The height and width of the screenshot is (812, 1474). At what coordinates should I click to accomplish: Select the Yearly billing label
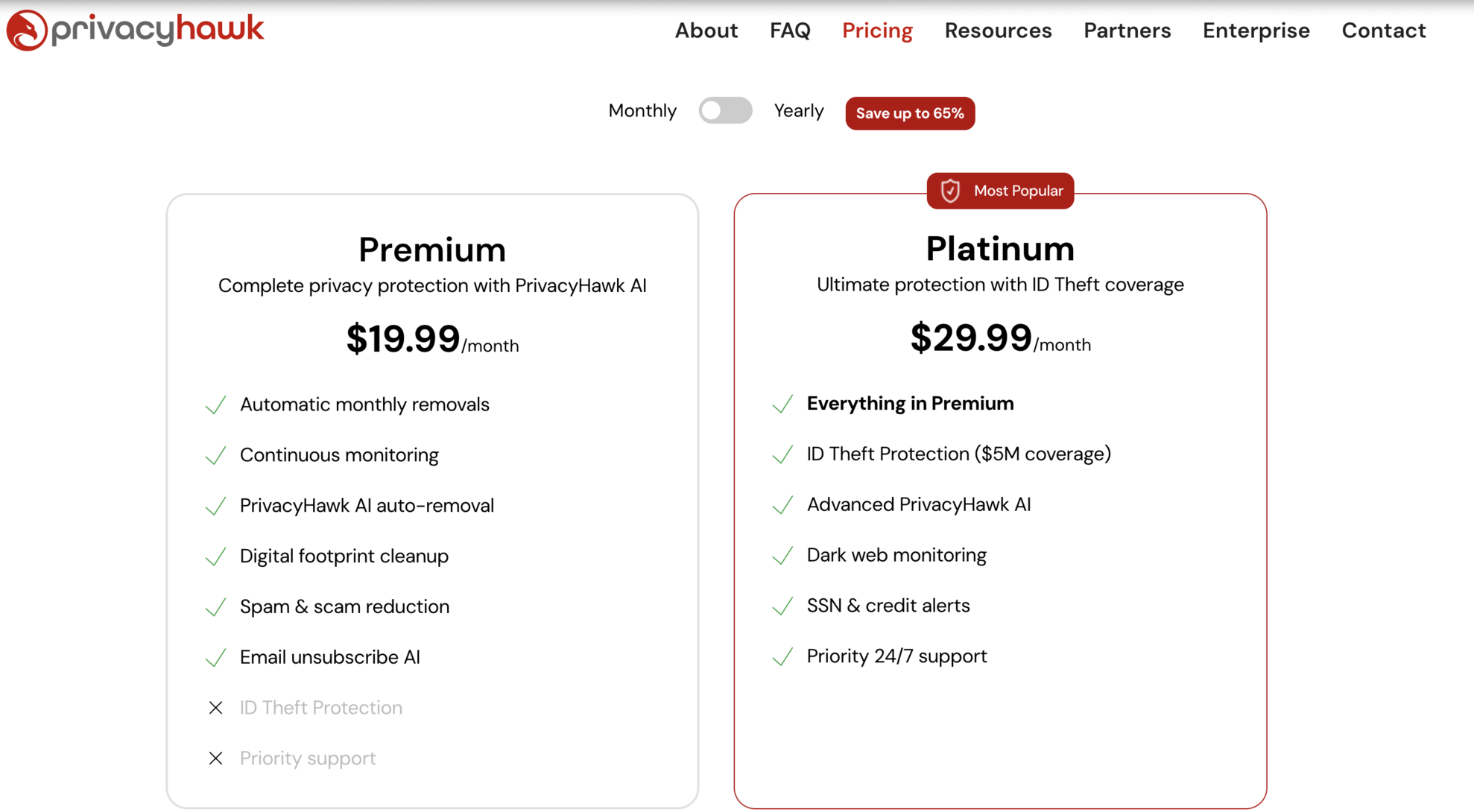pos(799,110)
